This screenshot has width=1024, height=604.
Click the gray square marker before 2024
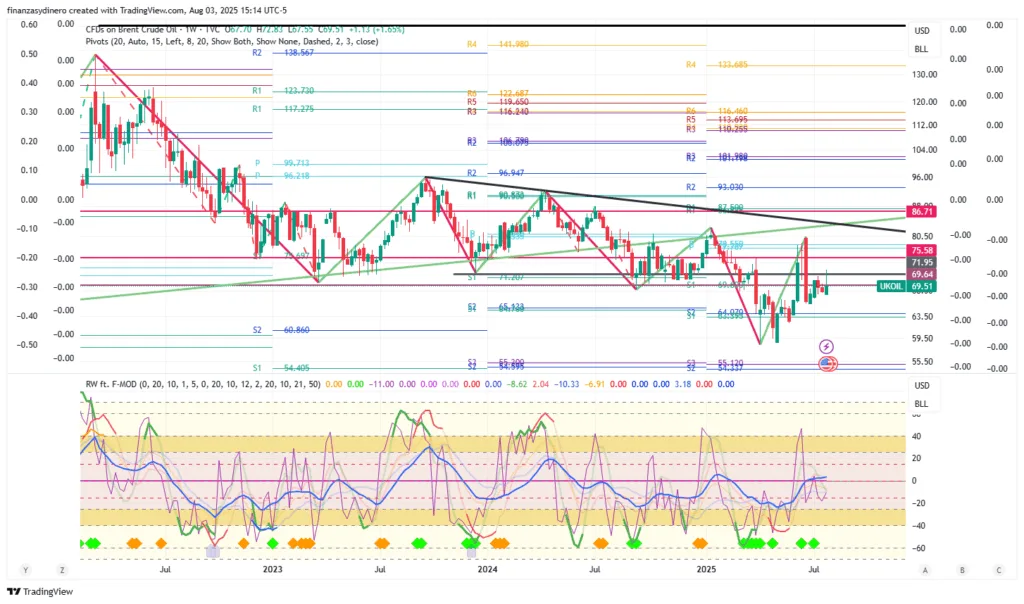[x=472, y=552]
